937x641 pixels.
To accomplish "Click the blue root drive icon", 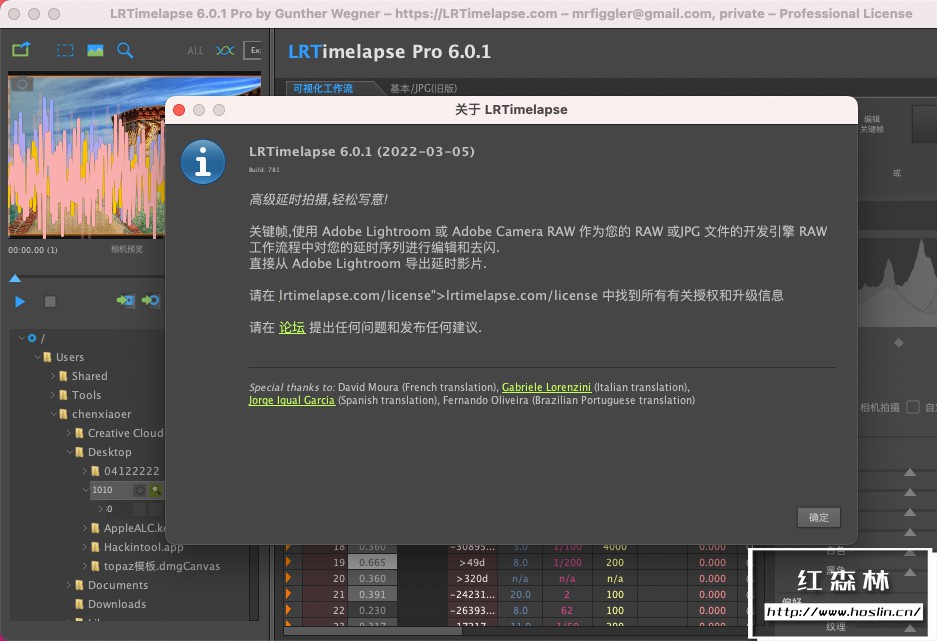I will pos(32,338).
